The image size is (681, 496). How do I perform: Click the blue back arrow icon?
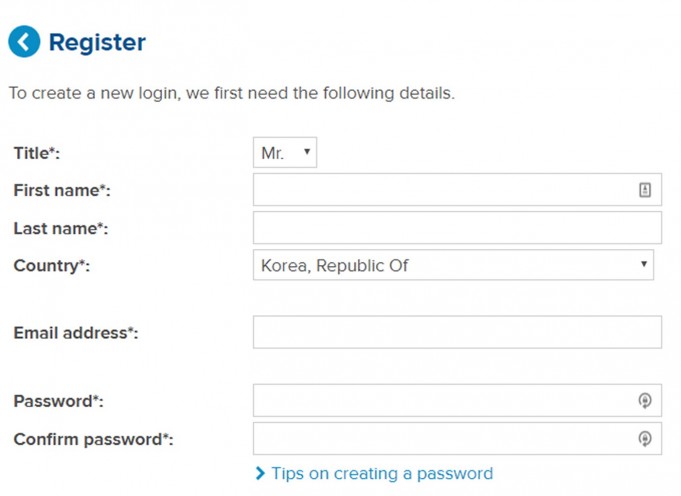(x=24, y=42)
